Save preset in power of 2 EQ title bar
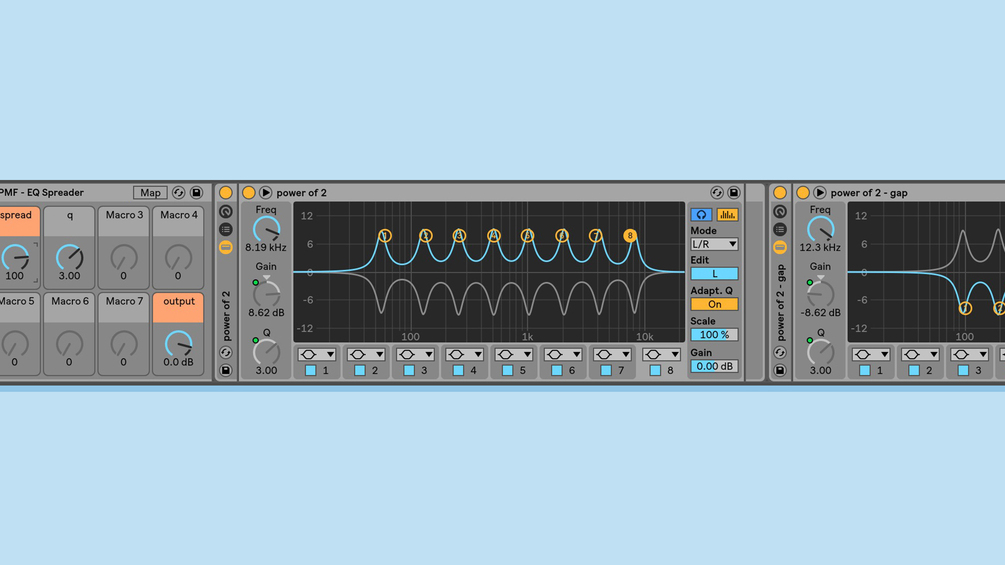 click(734, 193)
